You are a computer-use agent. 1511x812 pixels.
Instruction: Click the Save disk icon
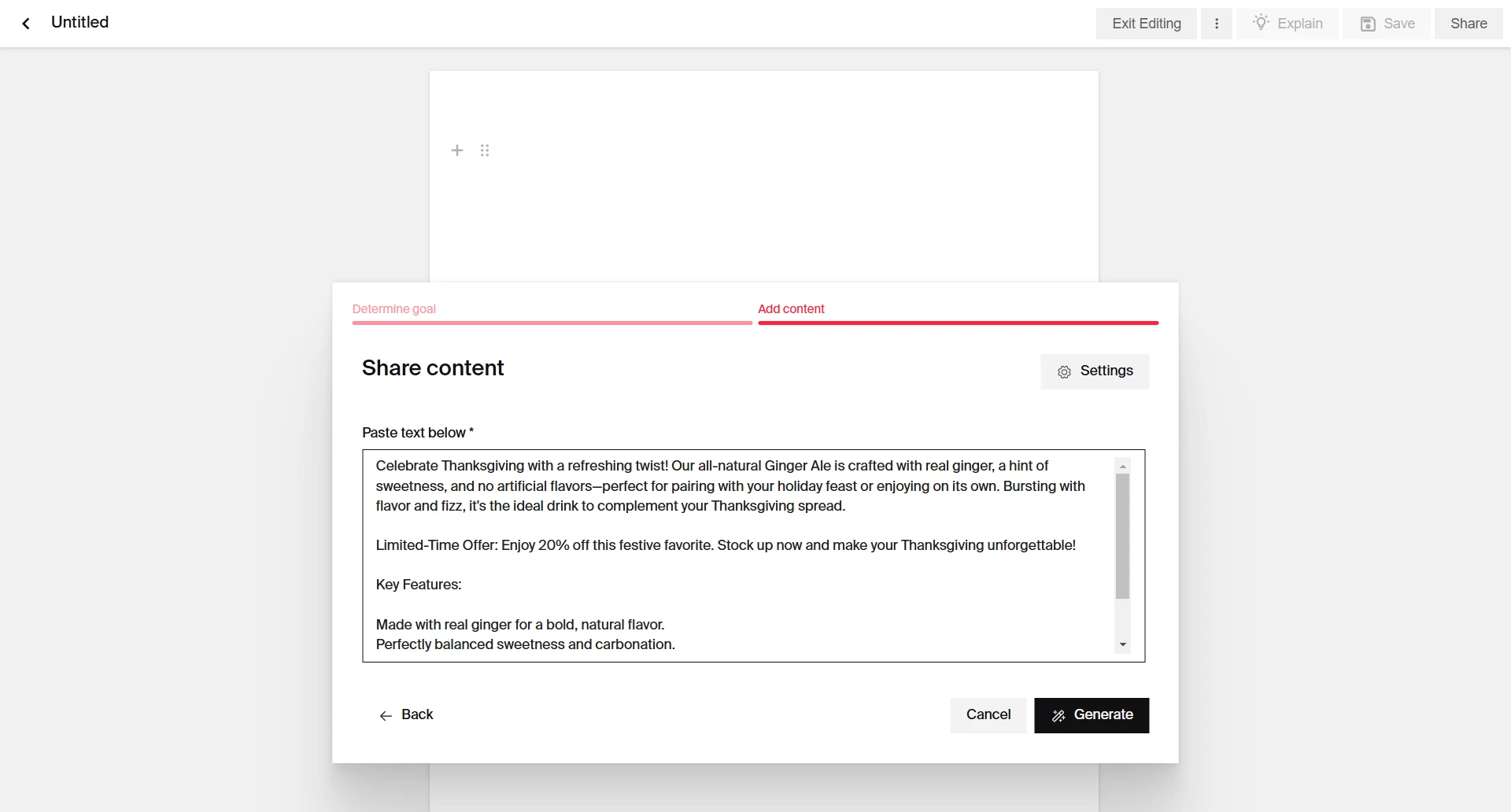coord(1367,23)
